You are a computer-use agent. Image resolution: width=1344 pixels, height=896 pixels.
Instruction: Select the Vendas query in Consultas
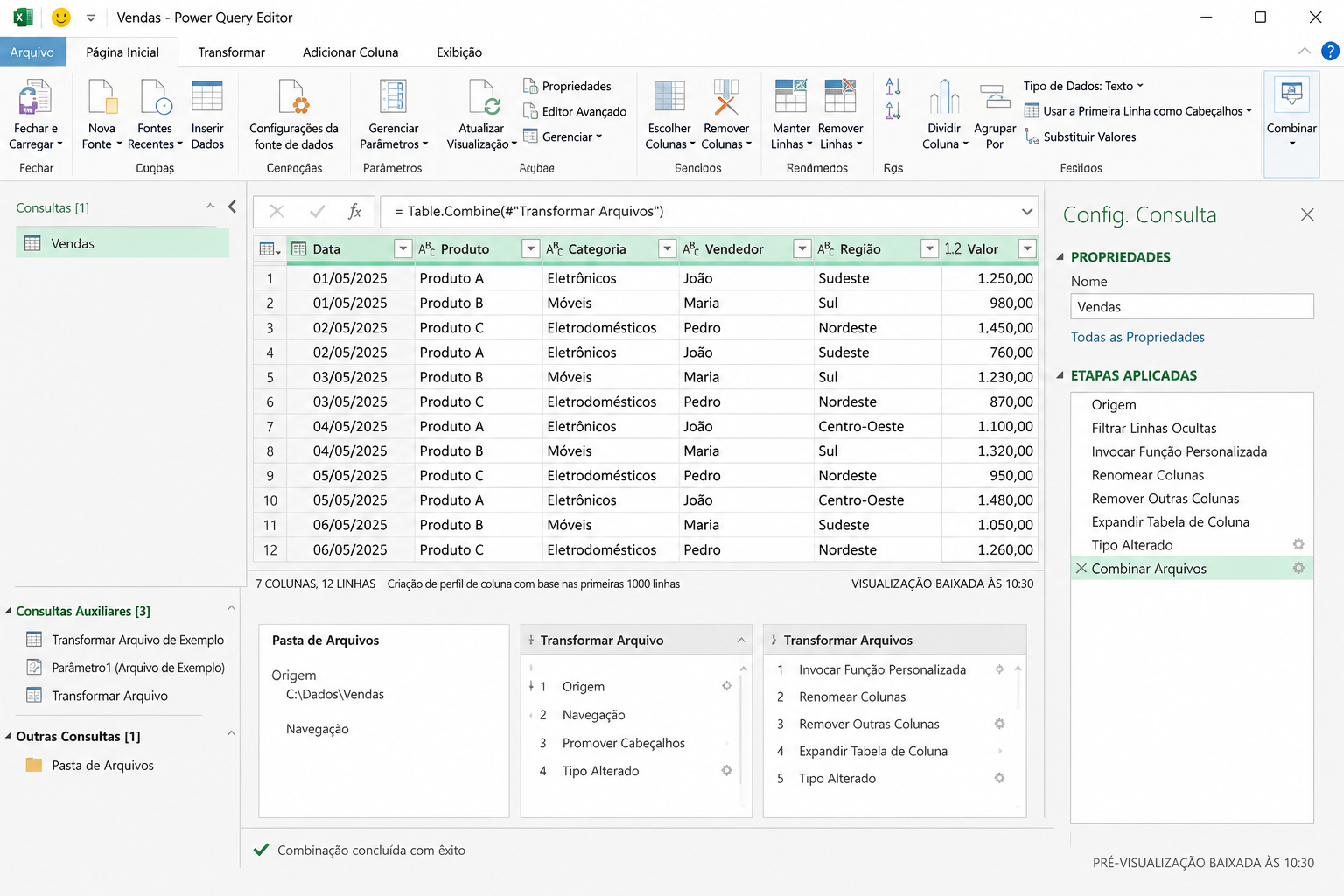point(122,243)
